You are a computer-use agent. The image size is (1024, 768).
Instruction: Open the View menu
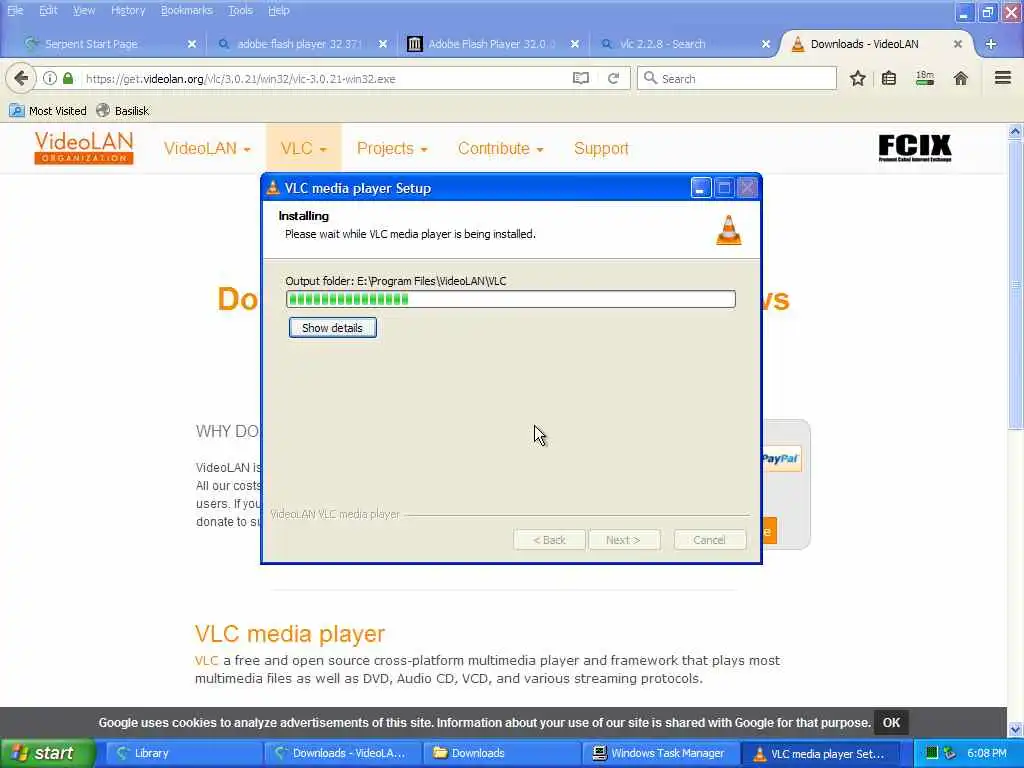(84, 10)
